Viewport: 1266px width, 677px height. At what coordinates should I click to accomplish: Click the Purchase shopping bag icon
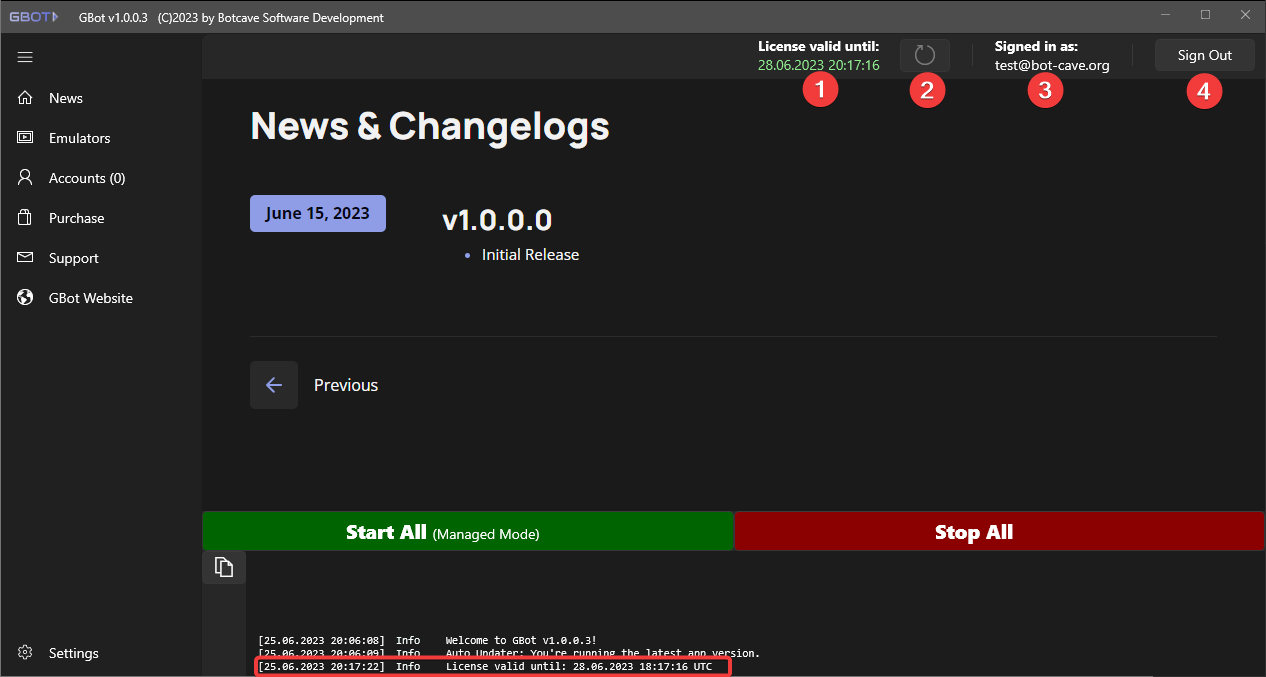pyautogui.click(x=26, y=218)
